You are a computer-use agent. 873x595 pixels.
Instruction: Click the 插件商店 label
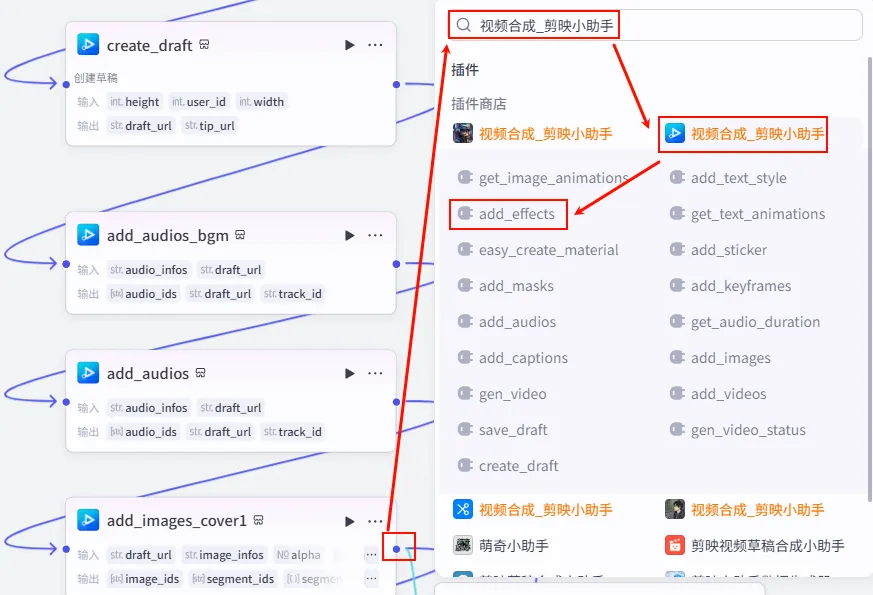click(x=479, y=104)
